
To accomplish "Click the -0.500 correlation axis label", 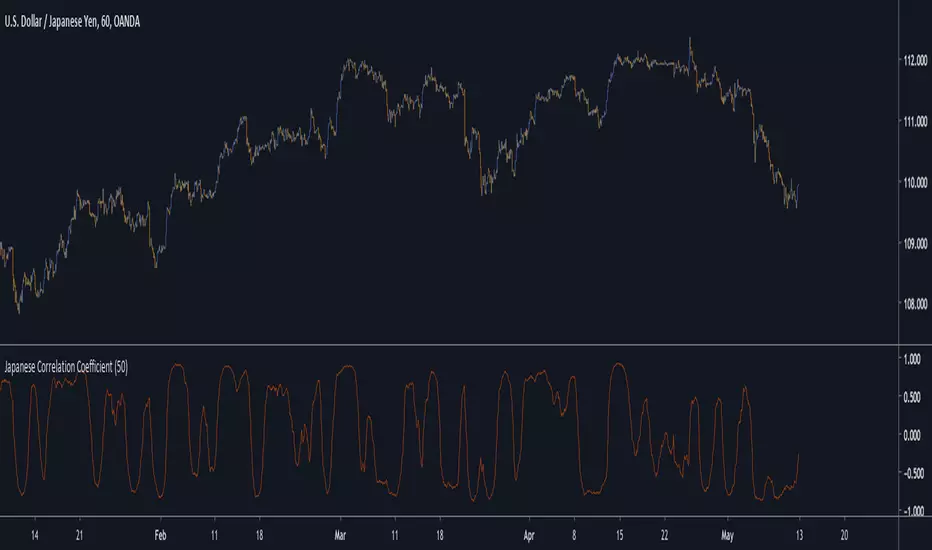I will [914, 473].
